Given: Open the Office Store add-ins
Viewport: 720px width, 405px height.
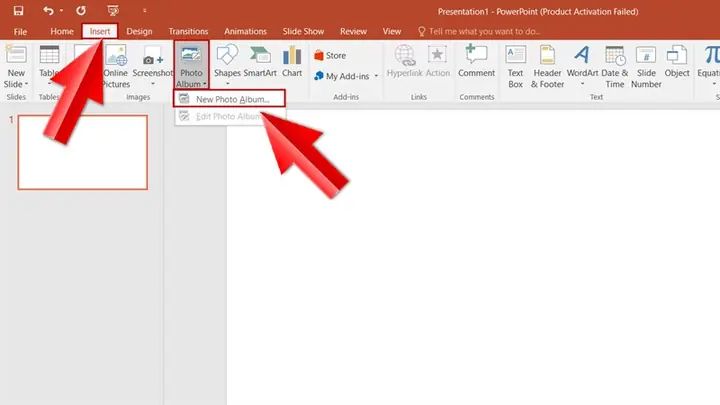Looking at the screenshot, I should click(x=330, y=56).
